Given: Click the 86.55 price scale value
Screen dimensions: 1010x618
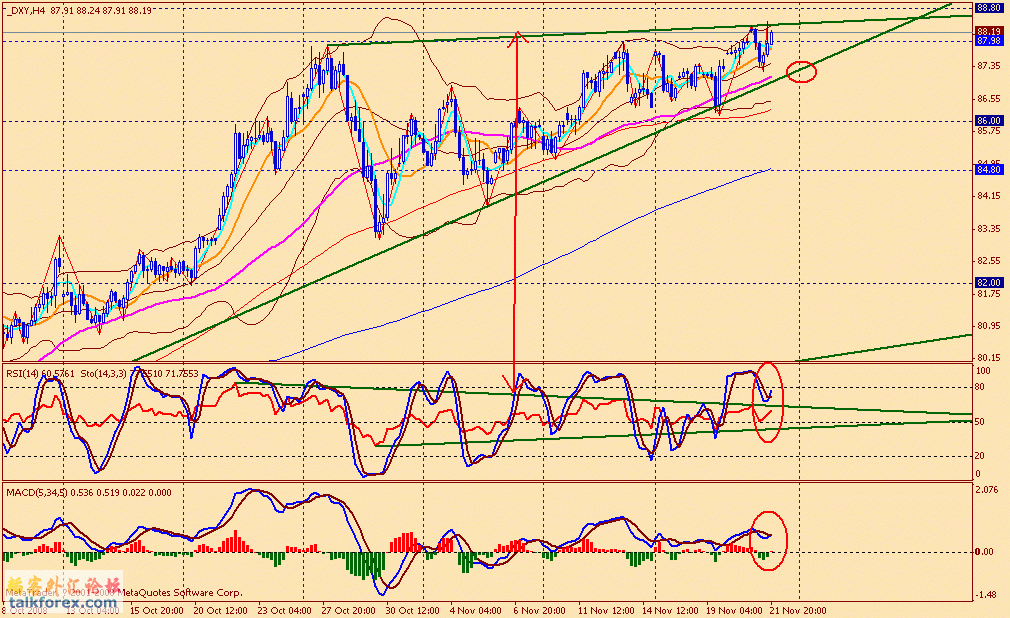Looking at the screenshot, I should click(x=989, y=99).
